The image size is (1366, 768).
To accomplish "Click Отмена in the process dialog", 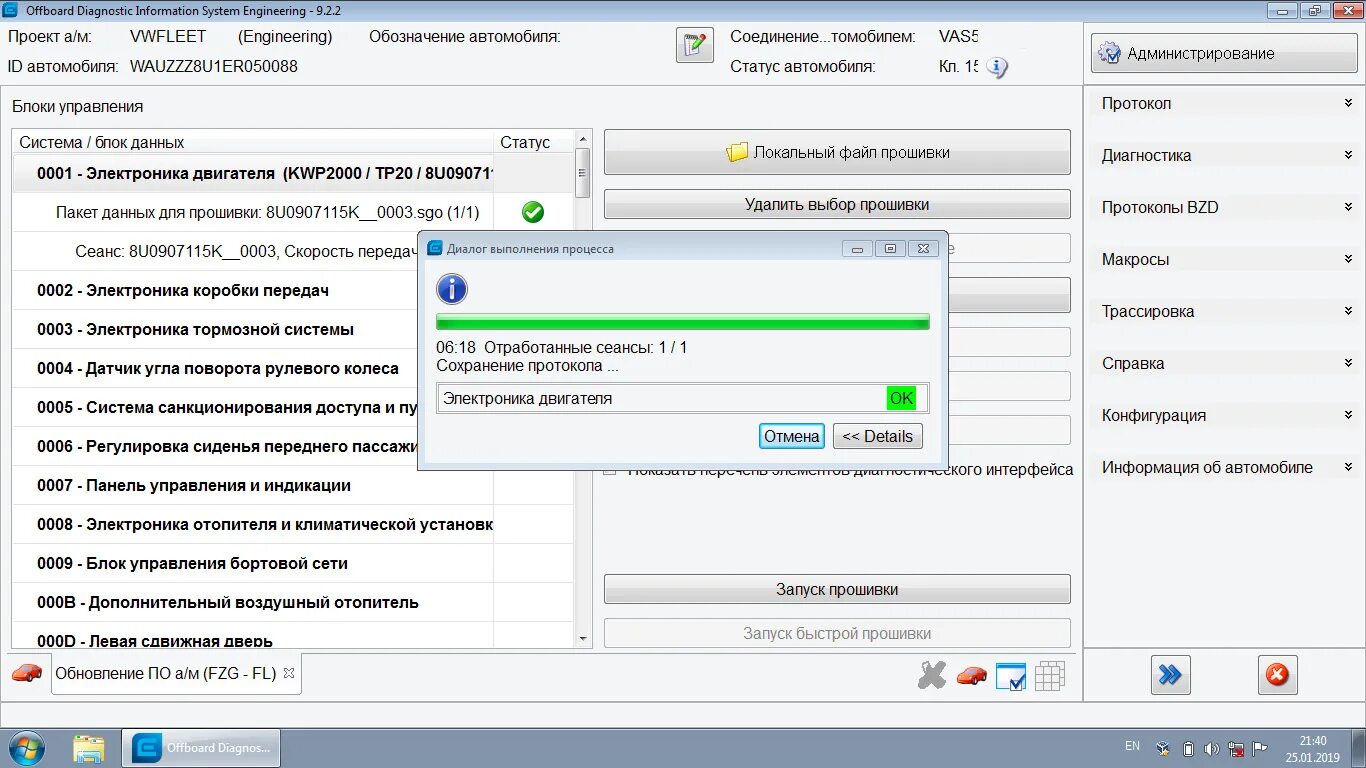I will (792, 436).
